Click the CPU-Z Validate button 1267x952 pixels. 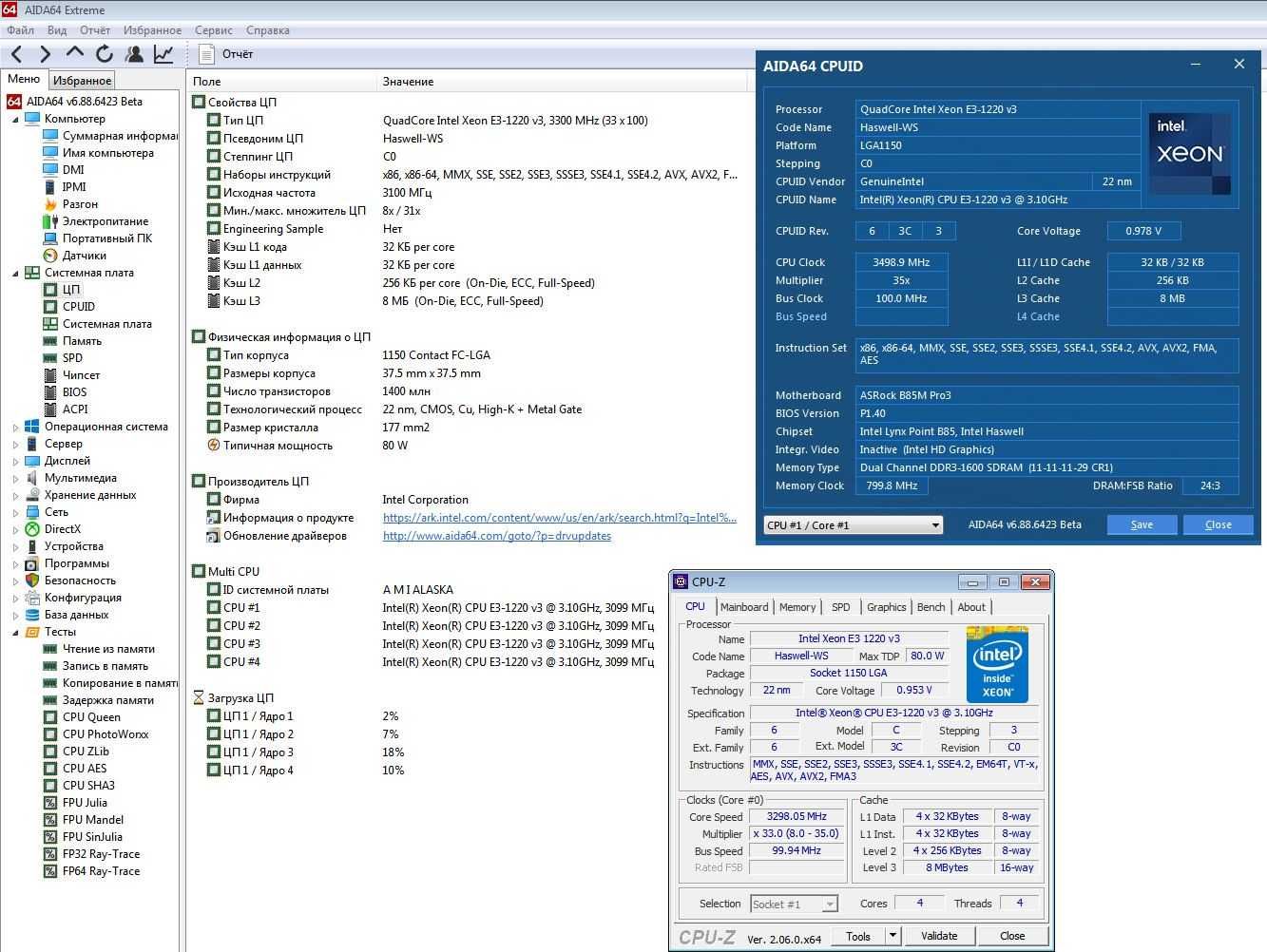tap(939, 936)
